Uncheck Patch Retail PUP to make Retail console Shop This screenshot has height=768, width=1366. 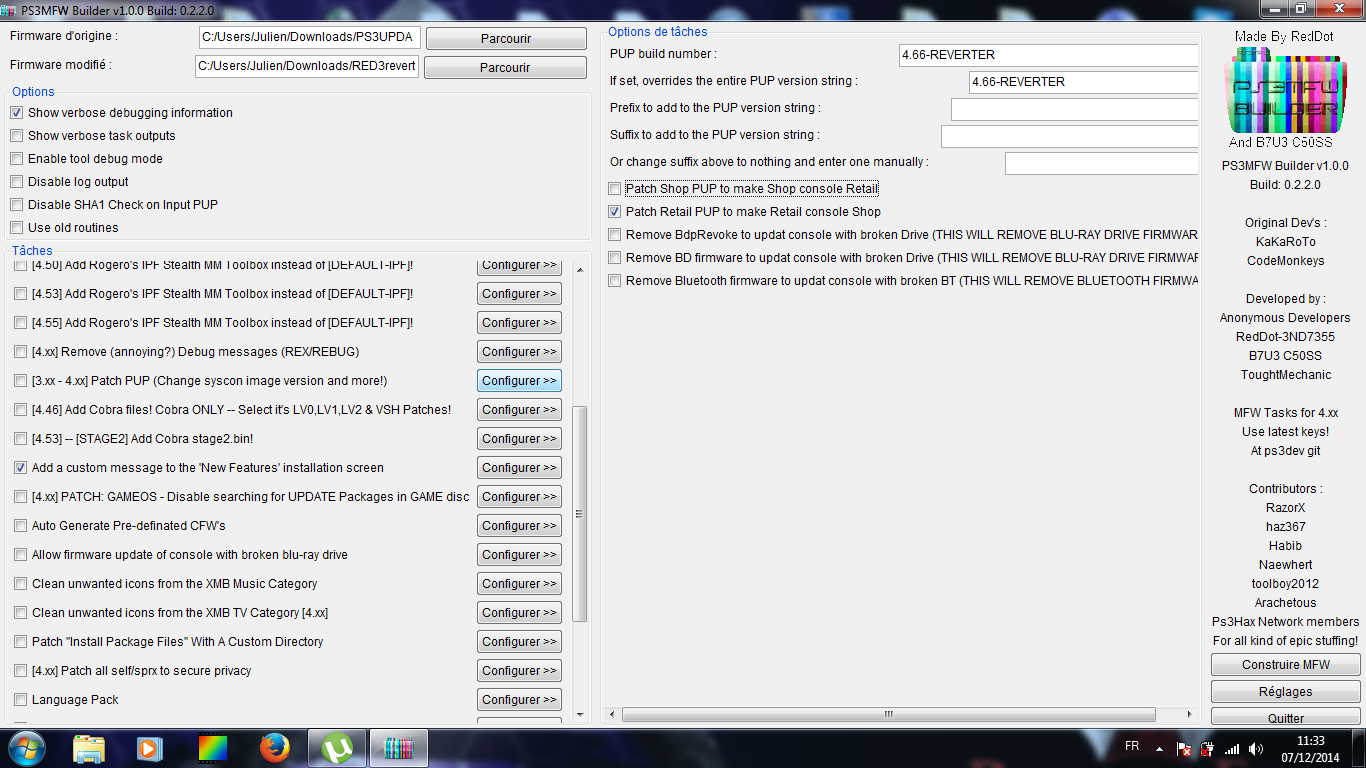coord(614,212)
